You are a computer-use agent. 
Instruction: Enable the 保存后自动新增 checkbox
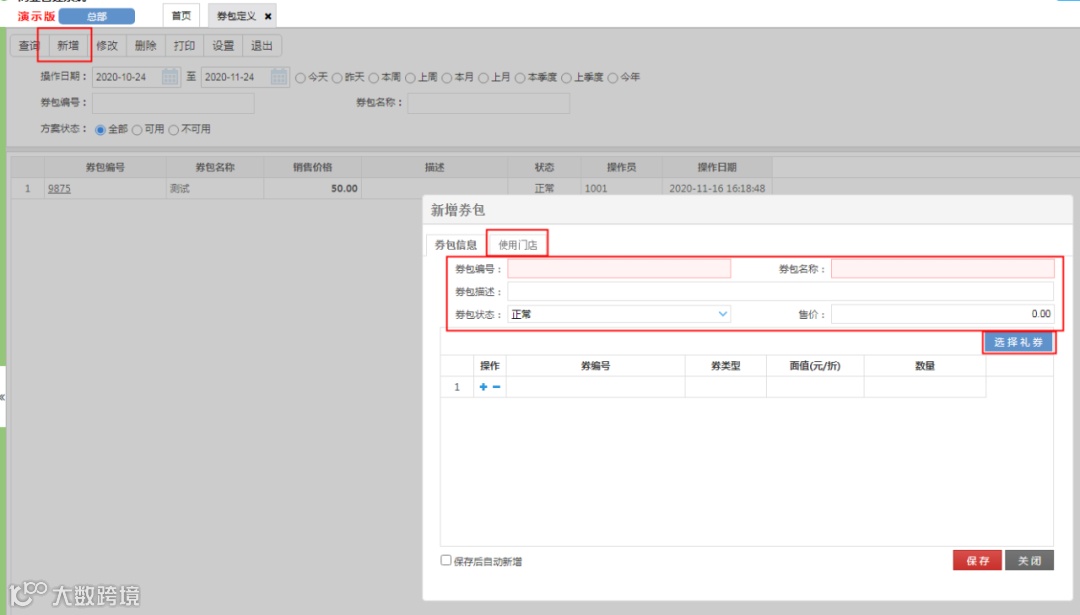tap(444, 562)
